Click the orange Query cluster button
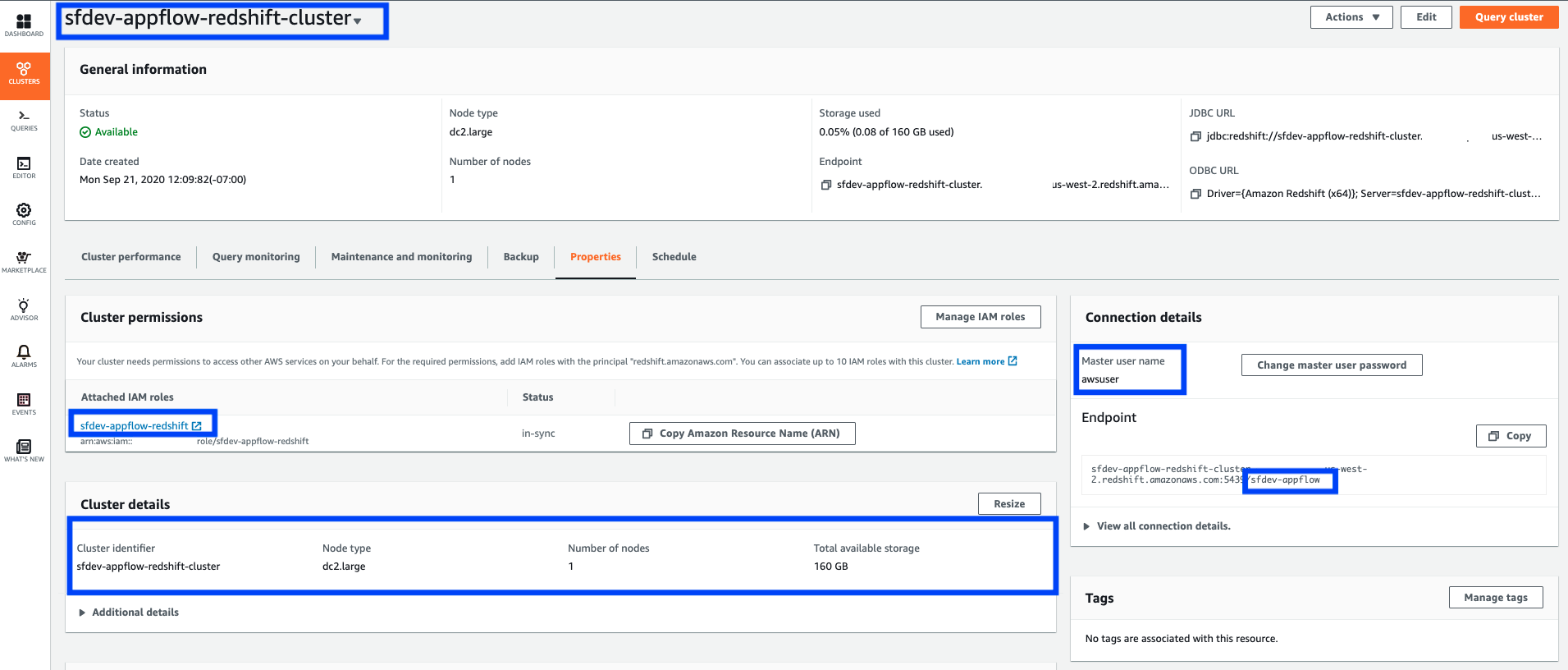 point(1509,17)
